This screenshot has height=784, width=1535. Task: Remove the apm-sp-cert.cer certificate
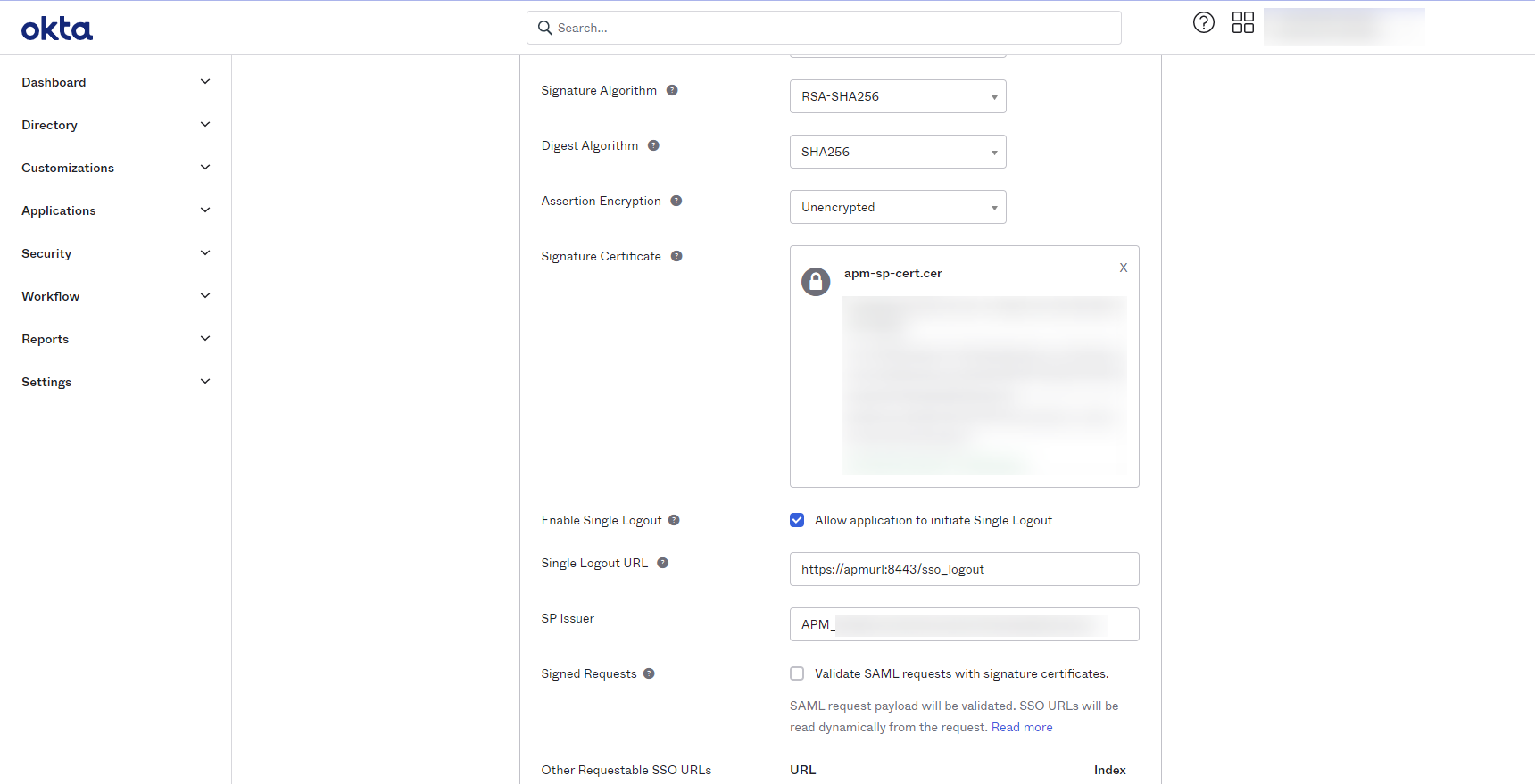(1124, 268)
